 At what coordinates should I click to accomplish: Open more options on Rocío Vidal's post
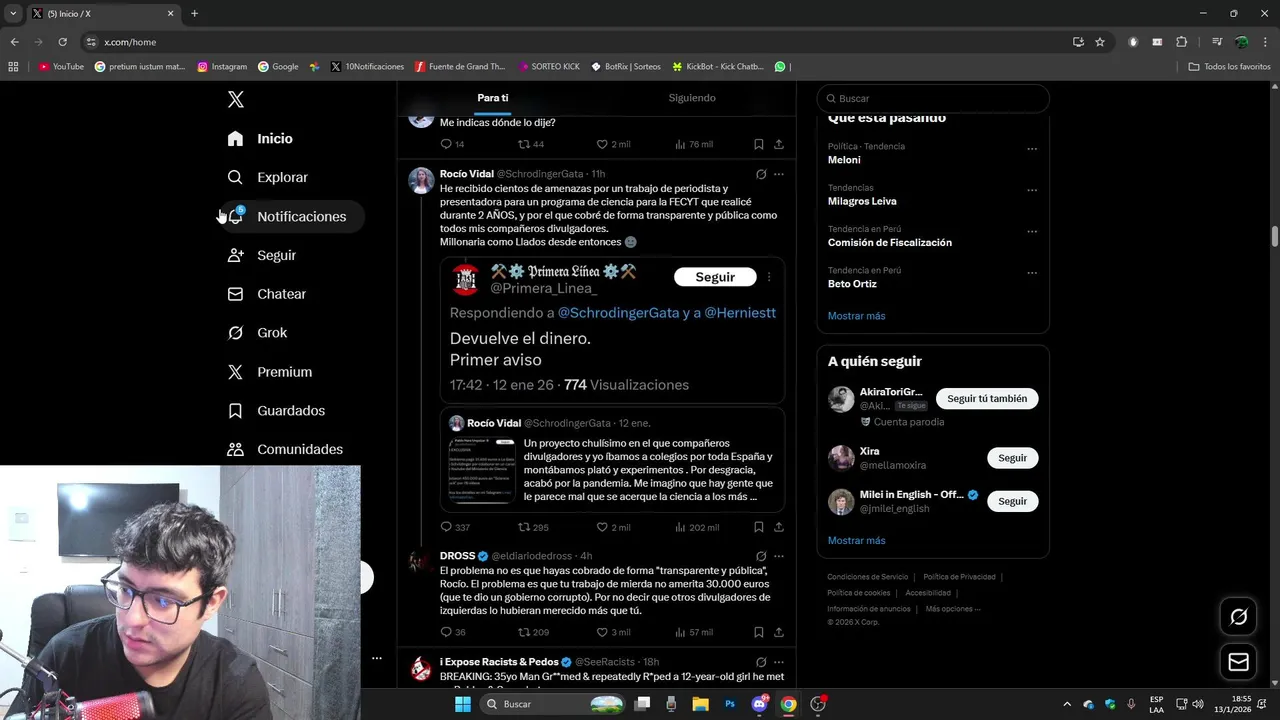pos(778,174)
